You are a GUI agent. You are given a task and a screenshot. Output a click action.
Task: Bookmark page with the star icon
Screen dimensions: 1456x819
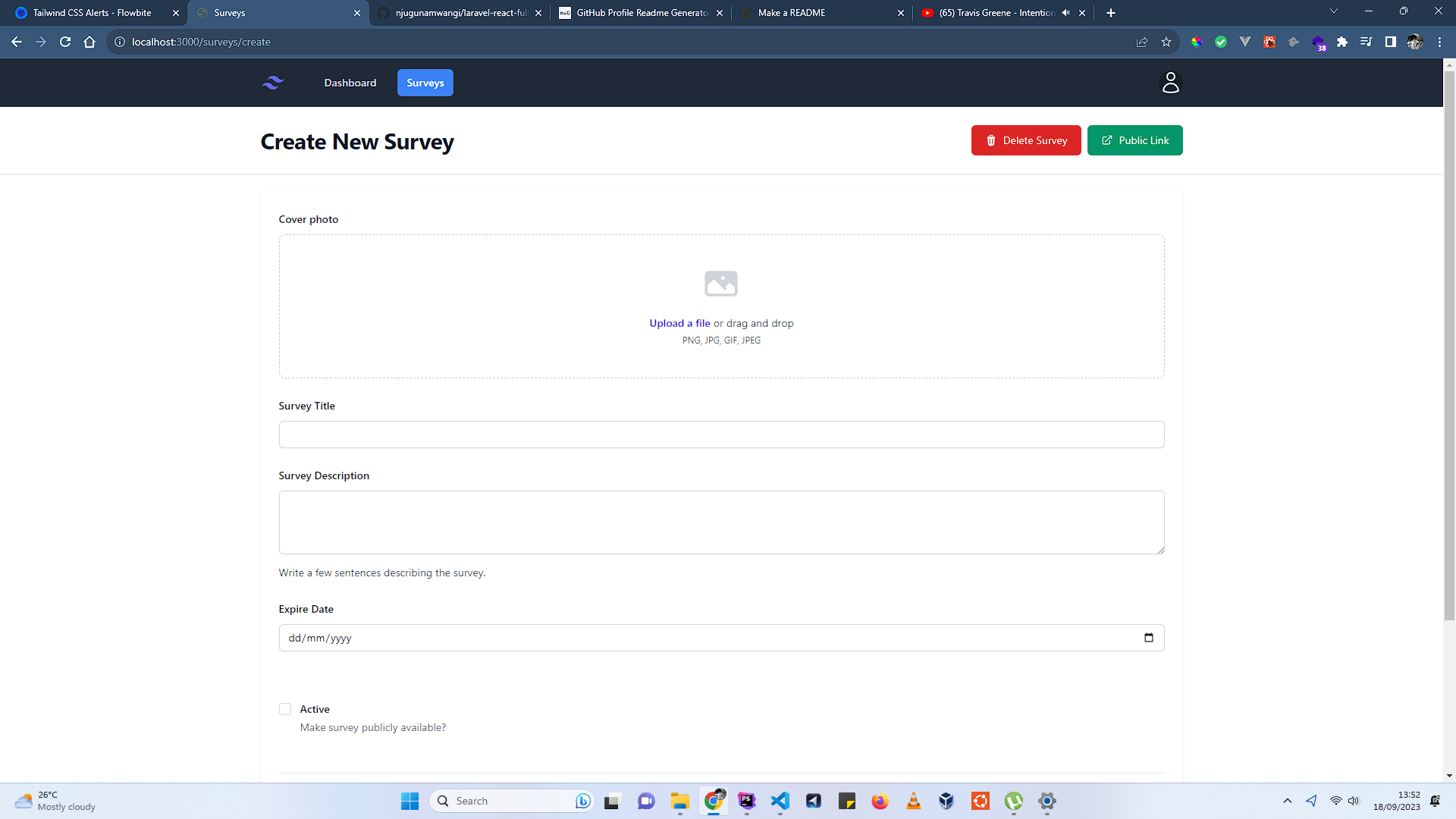[x=1166, y=42]
